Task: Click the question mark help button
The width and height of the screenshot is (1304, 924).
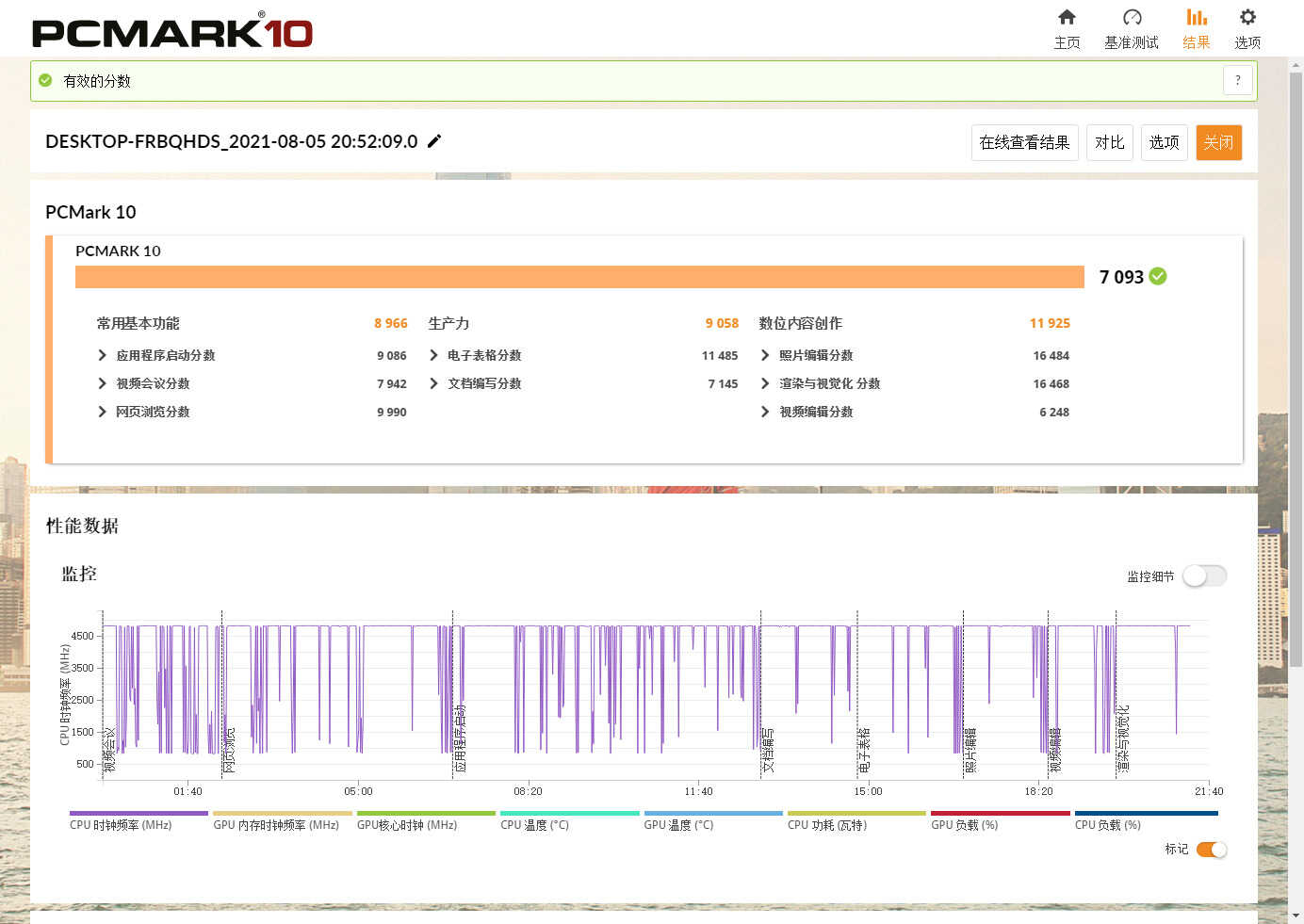Action: [x=1237, y=80]
